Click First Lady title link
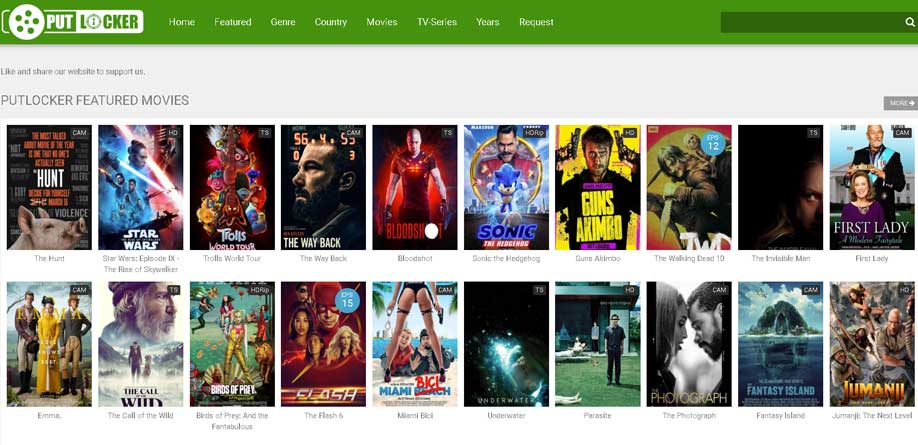This screenshot has width=918, height=445. pos(872,258)
